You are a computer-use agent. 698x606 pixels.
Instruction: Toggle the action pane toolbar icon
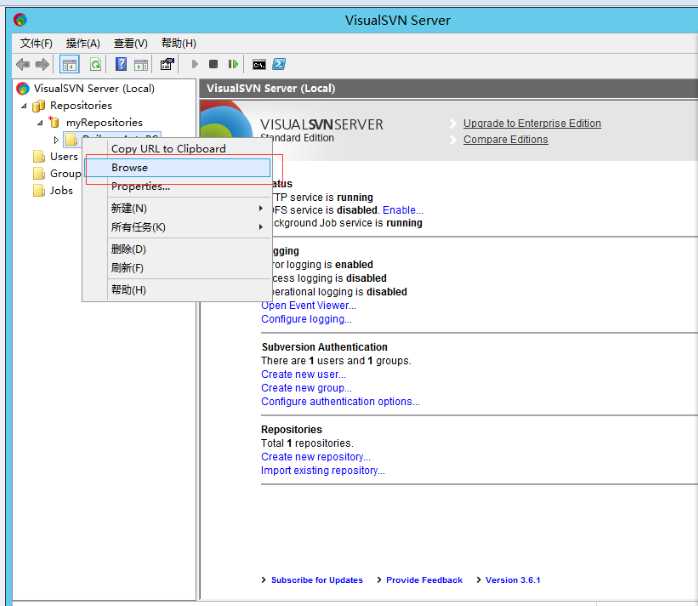pyautogui.click(x=141, y=65)
